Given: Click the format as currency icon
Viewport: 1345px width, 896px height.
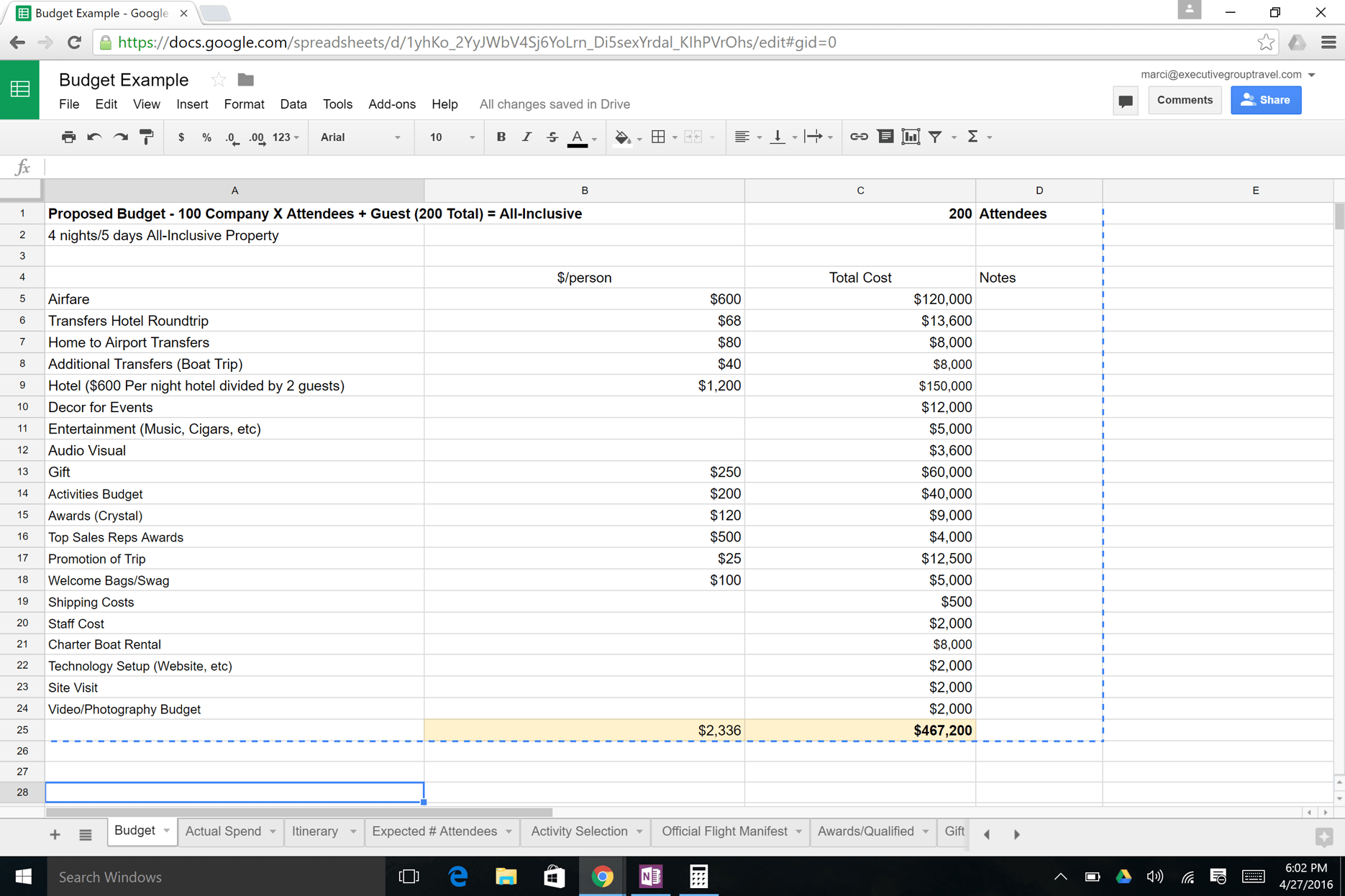Looking at the screenshot, I should (181, 137).
